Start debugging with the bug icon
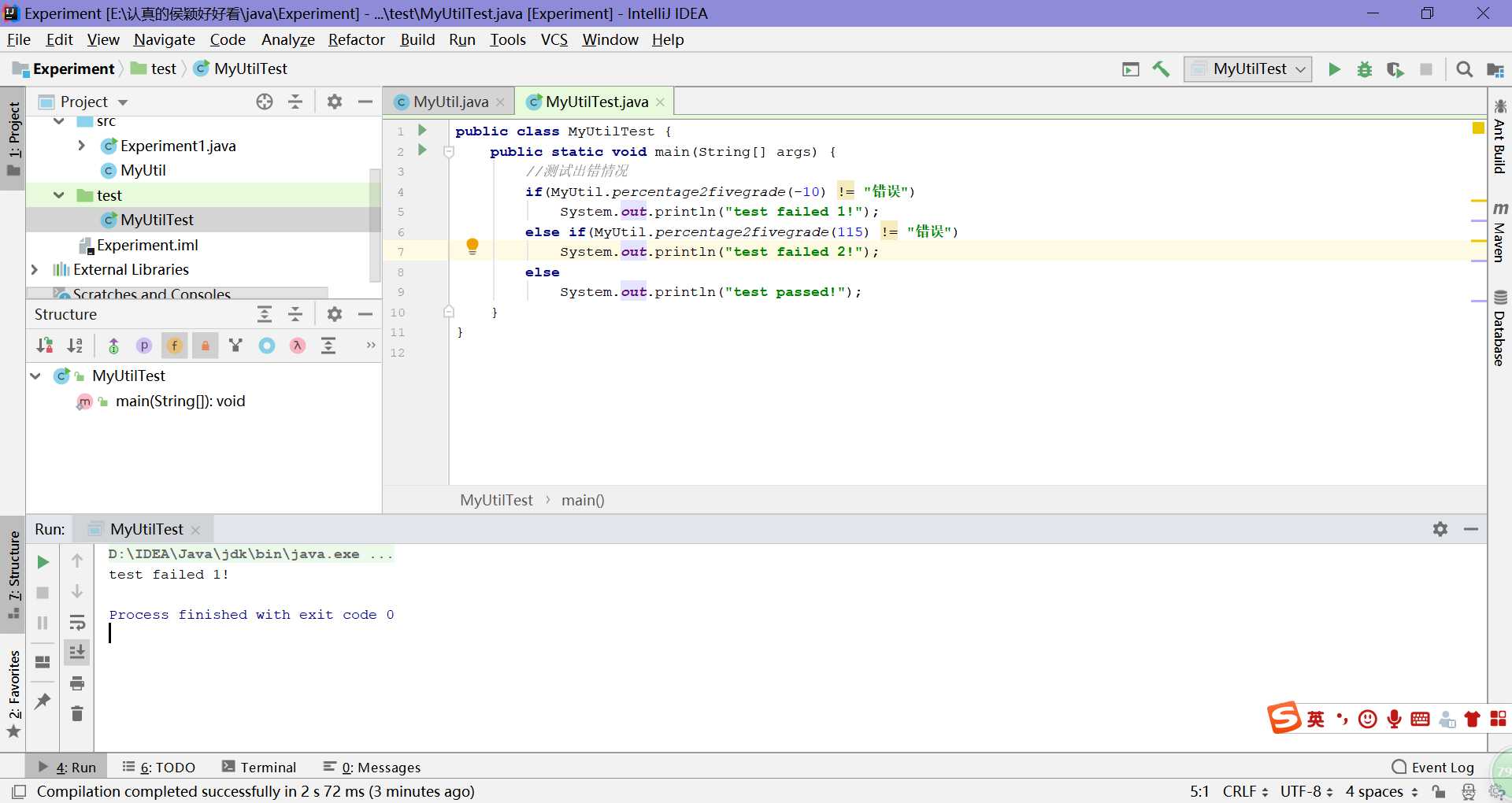 pos(1365,69)
